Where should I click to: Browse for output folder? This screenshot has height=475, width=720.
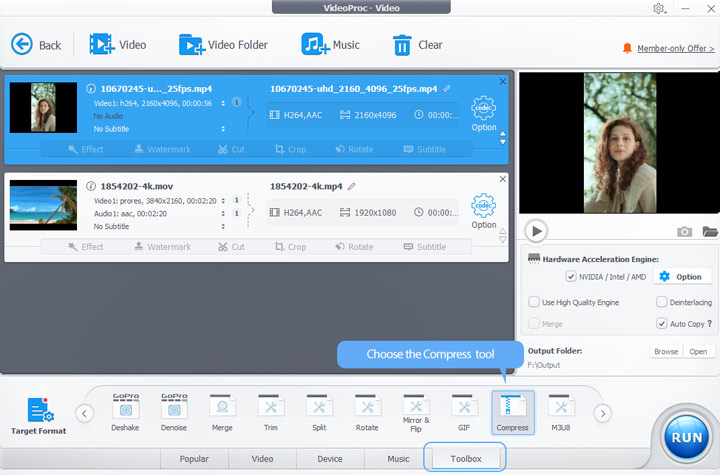point(666,351)
